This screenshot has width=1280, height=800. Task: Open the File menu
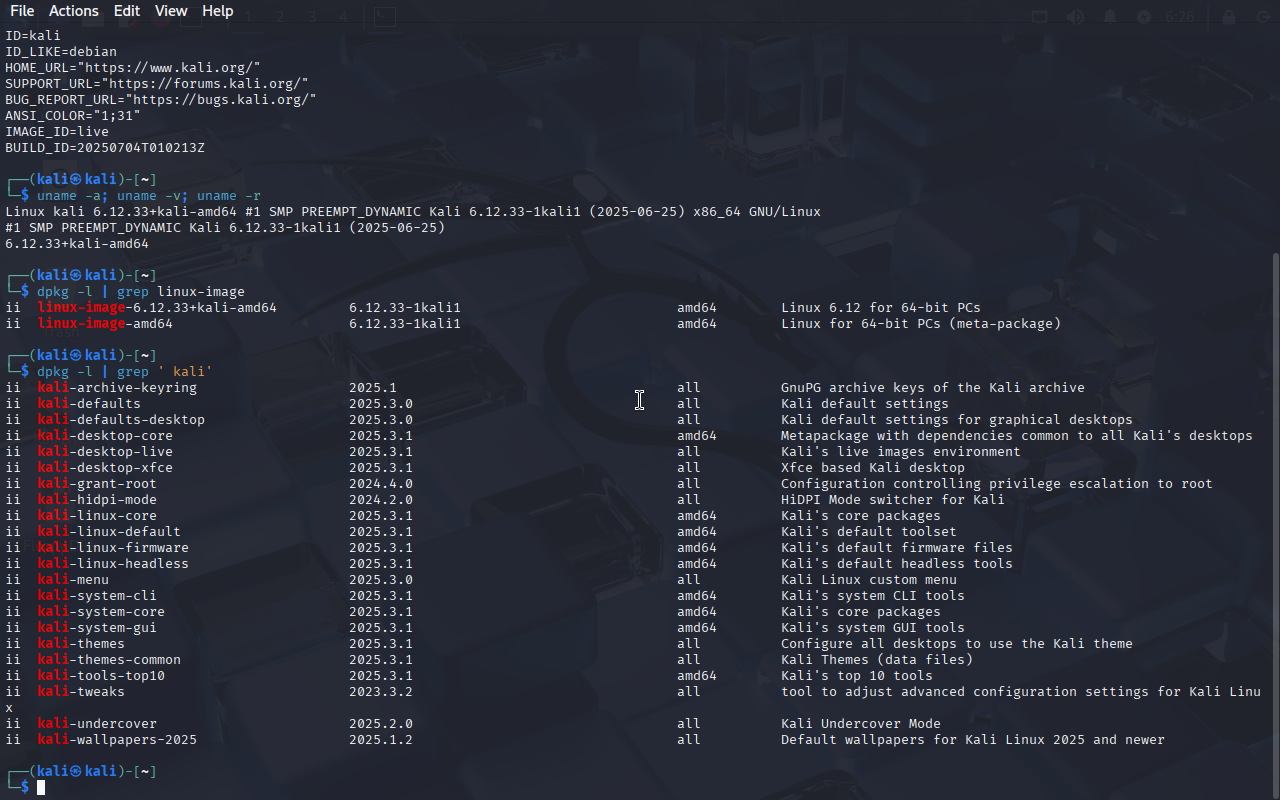21,11
